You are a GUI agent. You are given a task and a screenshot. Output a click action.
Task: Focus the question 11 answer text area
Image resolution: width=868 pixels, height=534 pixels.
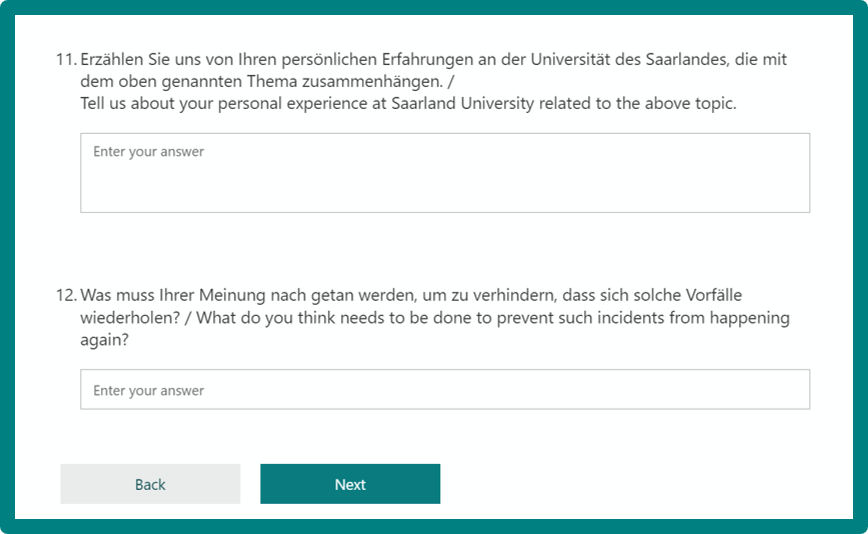click(x=445, y=173)
